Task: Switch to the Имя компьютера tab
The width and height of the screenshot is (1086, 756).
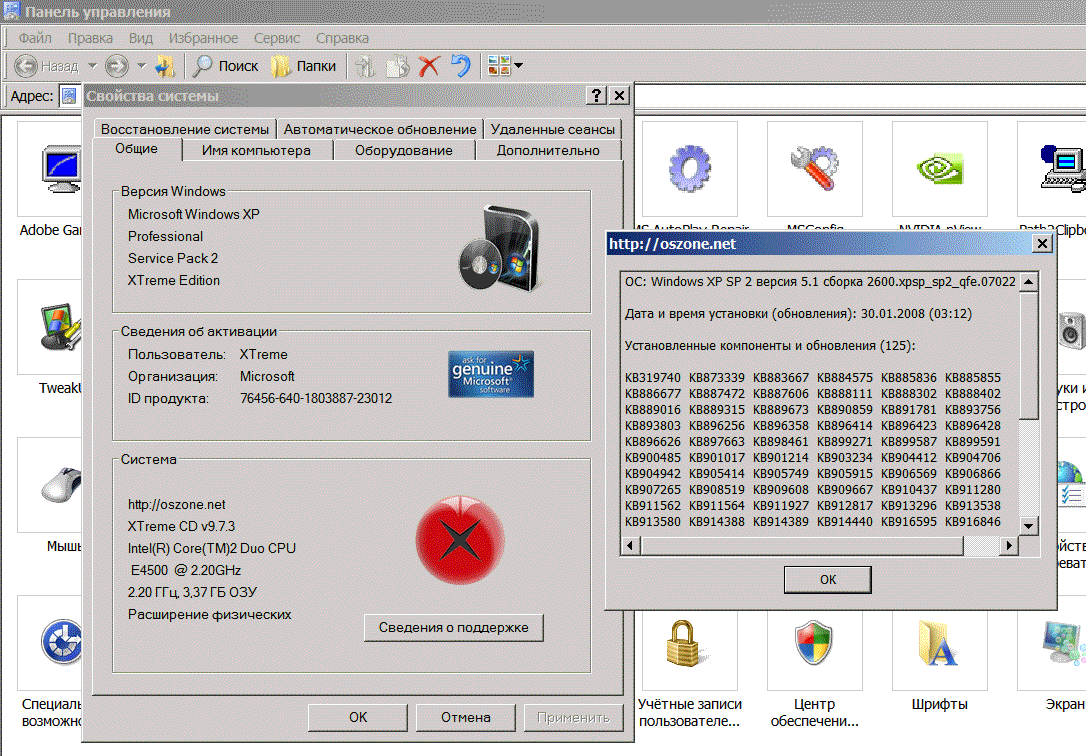Action: point(256,150)
